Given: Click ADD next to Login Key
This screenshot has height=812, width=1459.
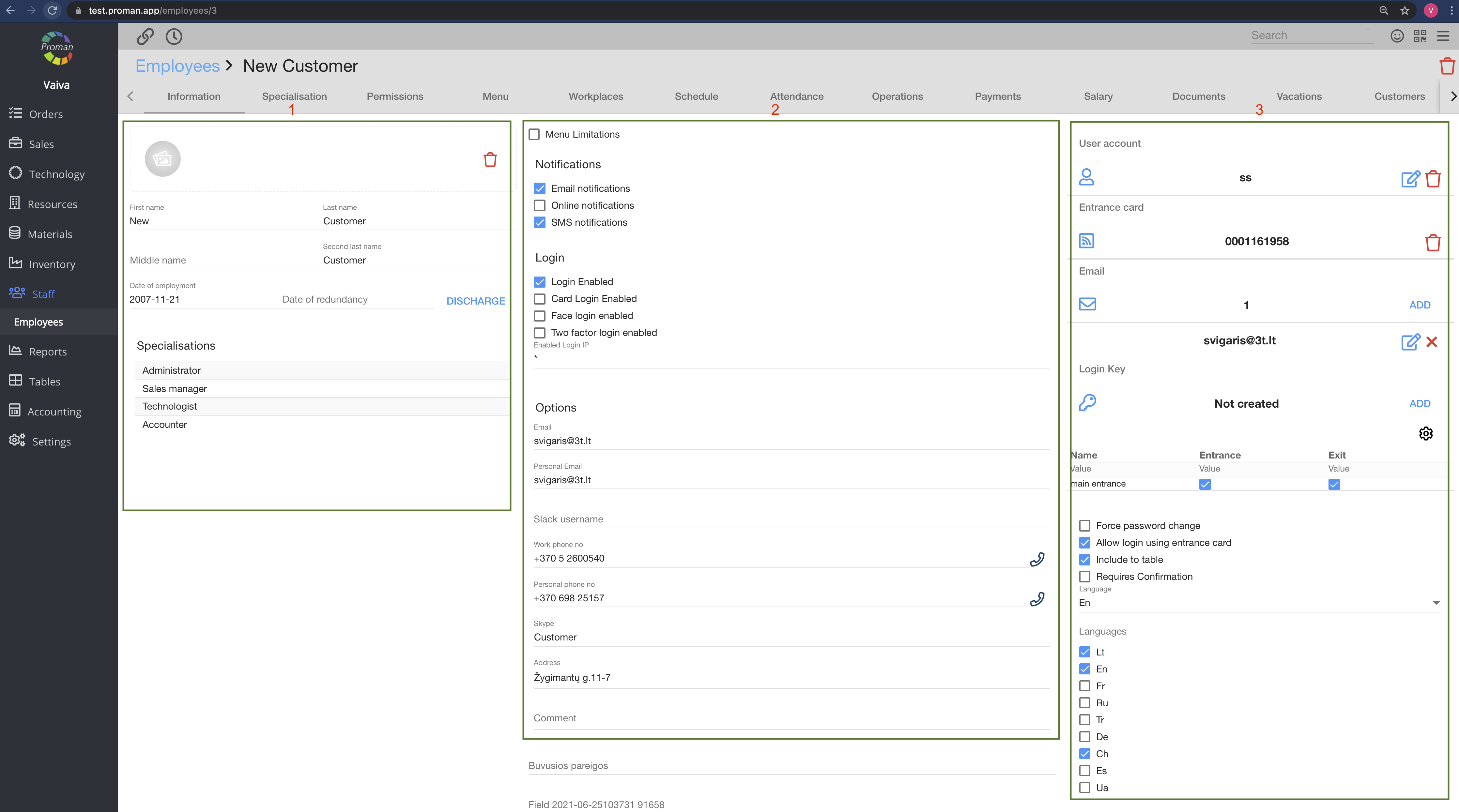Looking at the screenshot, I should pyautogui.click(x=1419, y=403).
